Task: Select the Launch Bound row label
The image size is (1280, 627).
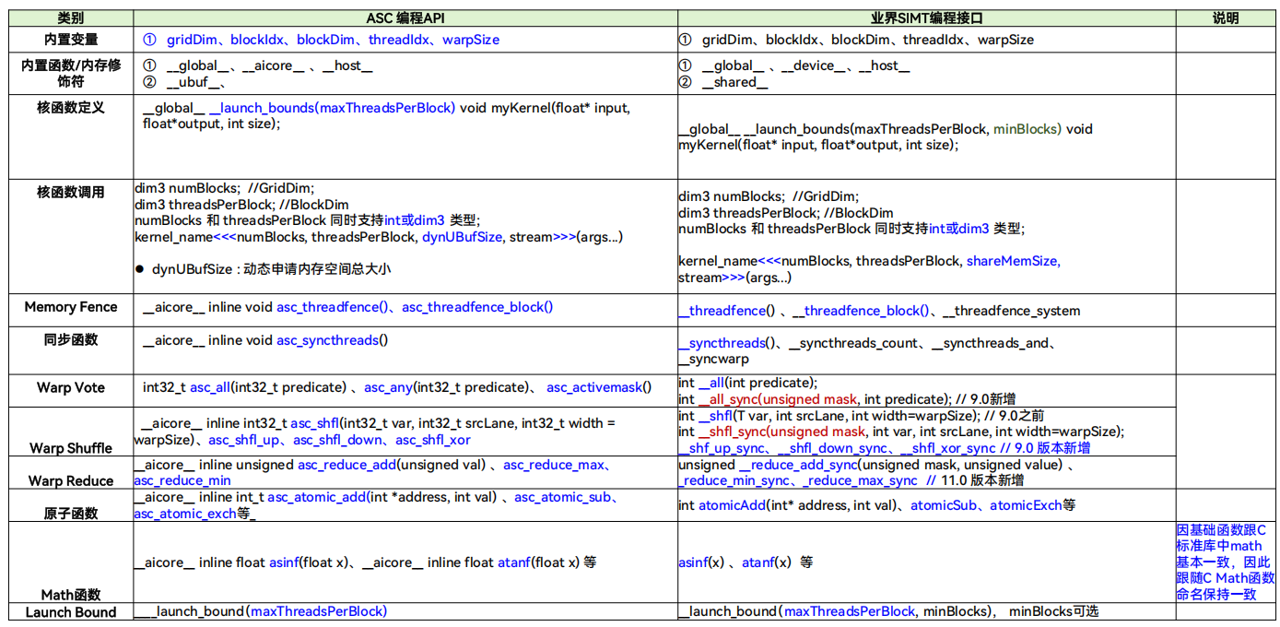Action: (x=70, y=612)
